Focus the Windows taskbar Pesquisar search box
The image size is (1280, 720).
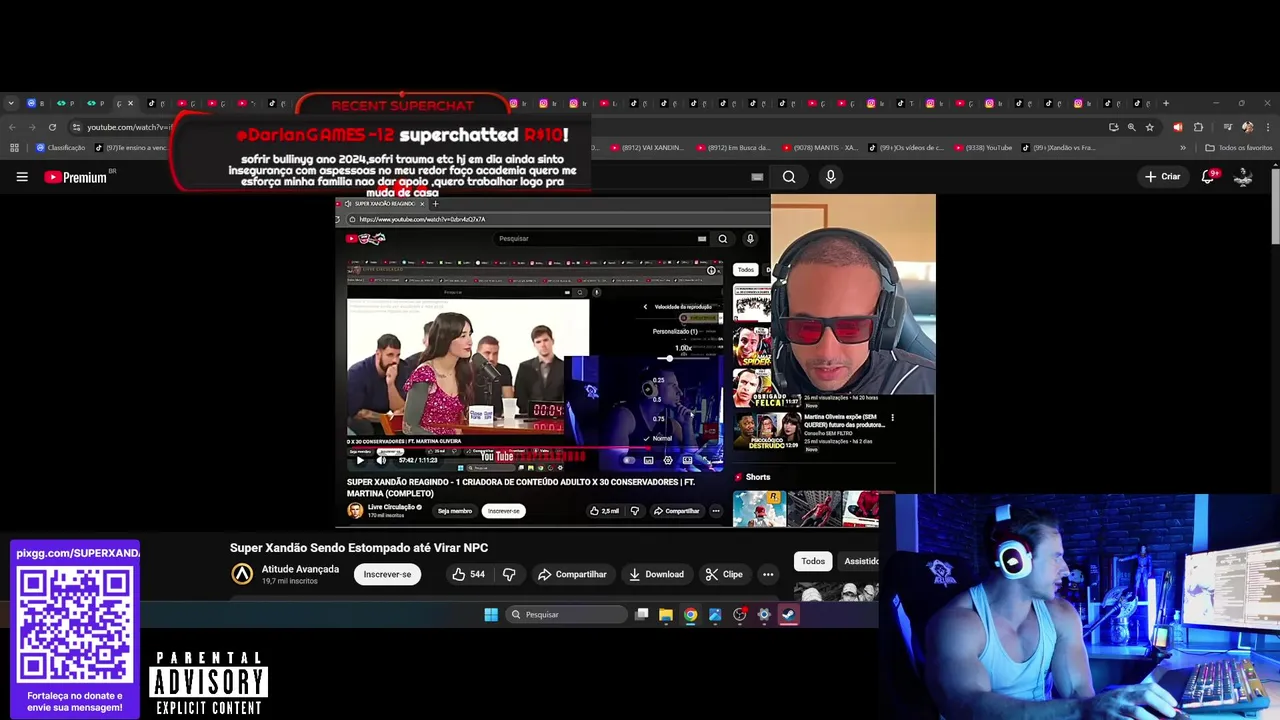(567, 615)
